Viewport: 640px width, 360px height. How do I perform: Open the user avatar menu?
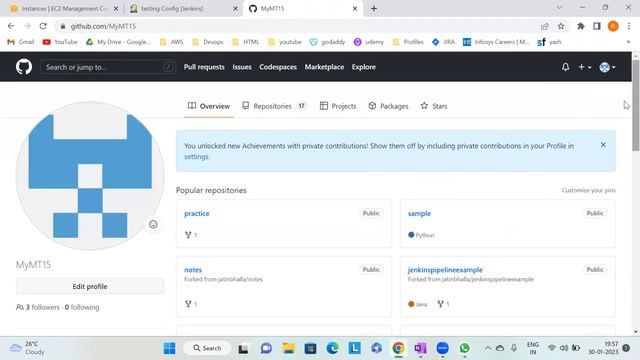click(607, 67)
